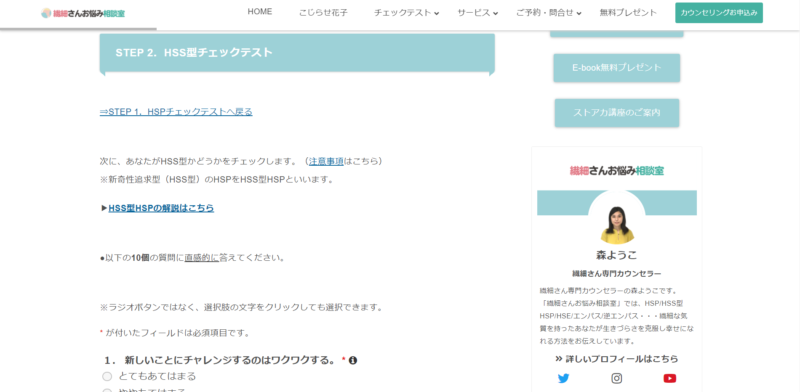Click the とてもあてはまる option label
The image size is (800, 392).
157,376
